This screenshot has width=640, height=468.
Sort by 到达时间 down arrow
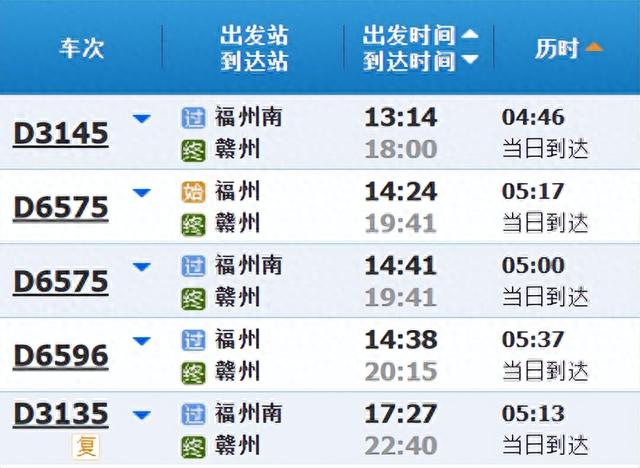click(x=470, y=60)
